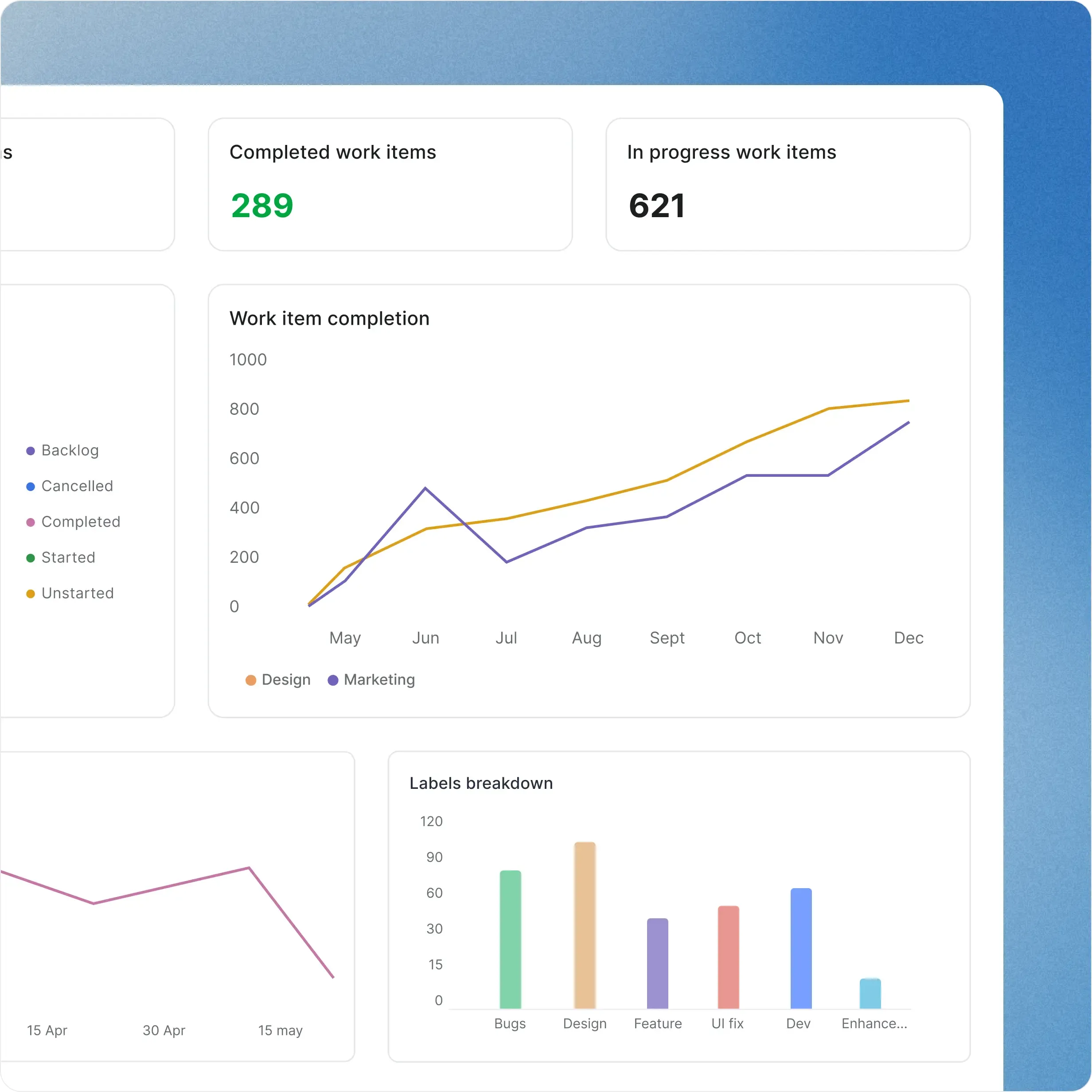This screenshot has height=1092, width=1092.
Task: Click the orange Design legend dot
Action: tap(250, 680)
